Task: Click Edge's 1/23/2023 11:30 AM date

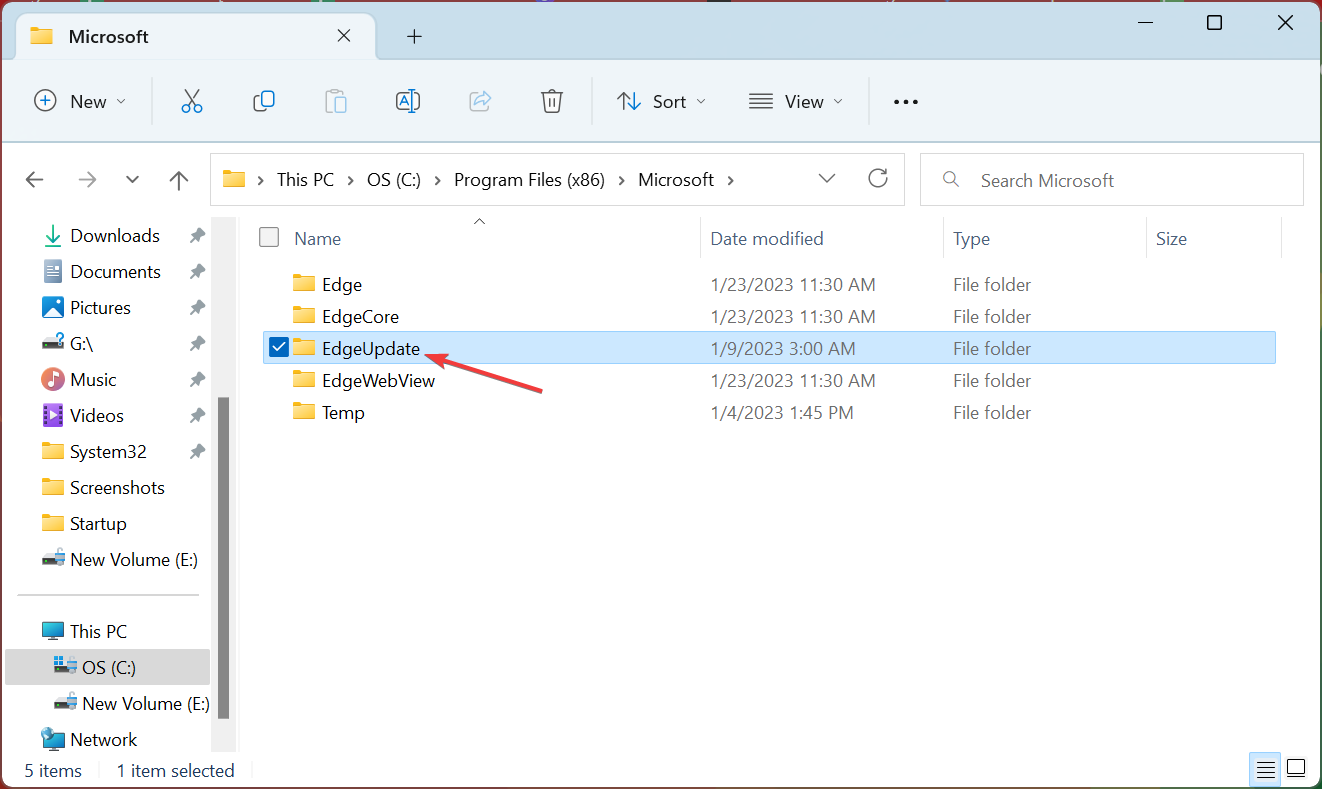Action: tap(793, 284)
